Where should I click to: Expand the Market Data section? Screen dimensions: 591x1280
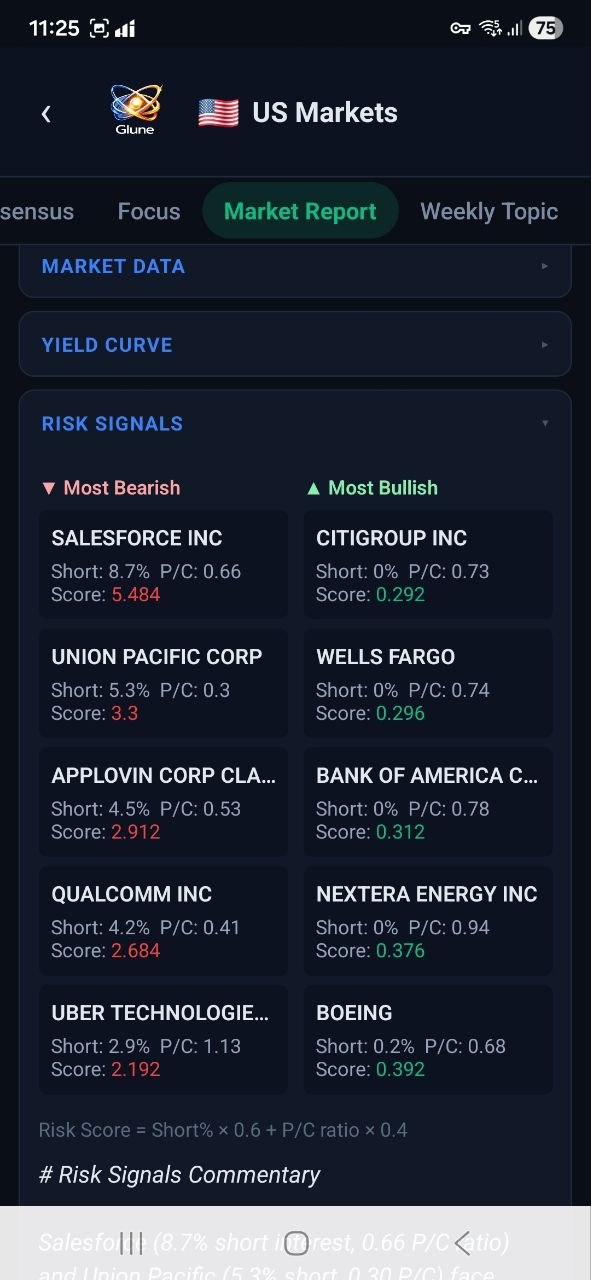[296, 266]
